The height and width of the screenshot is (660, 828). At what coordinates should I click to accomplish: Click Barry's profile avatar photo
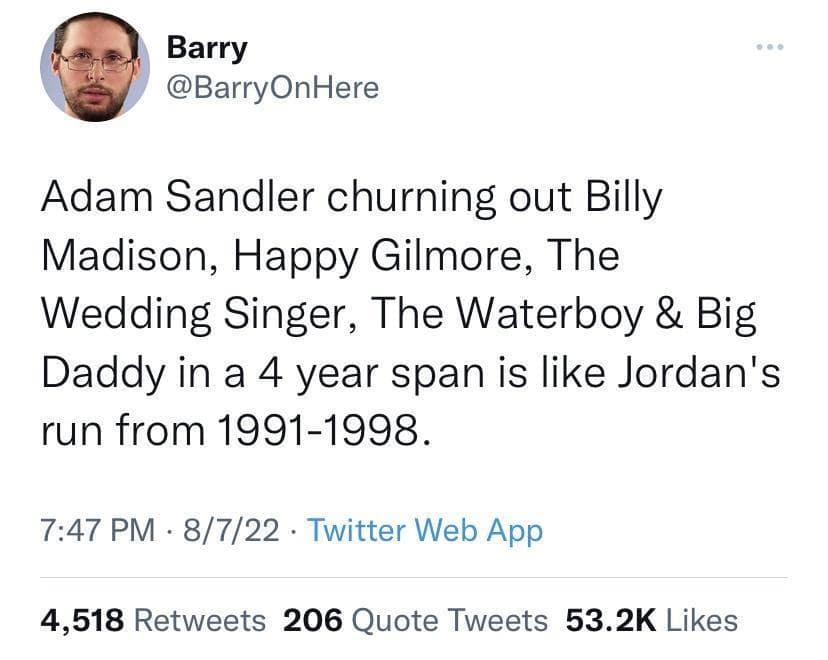click(95, 68)
